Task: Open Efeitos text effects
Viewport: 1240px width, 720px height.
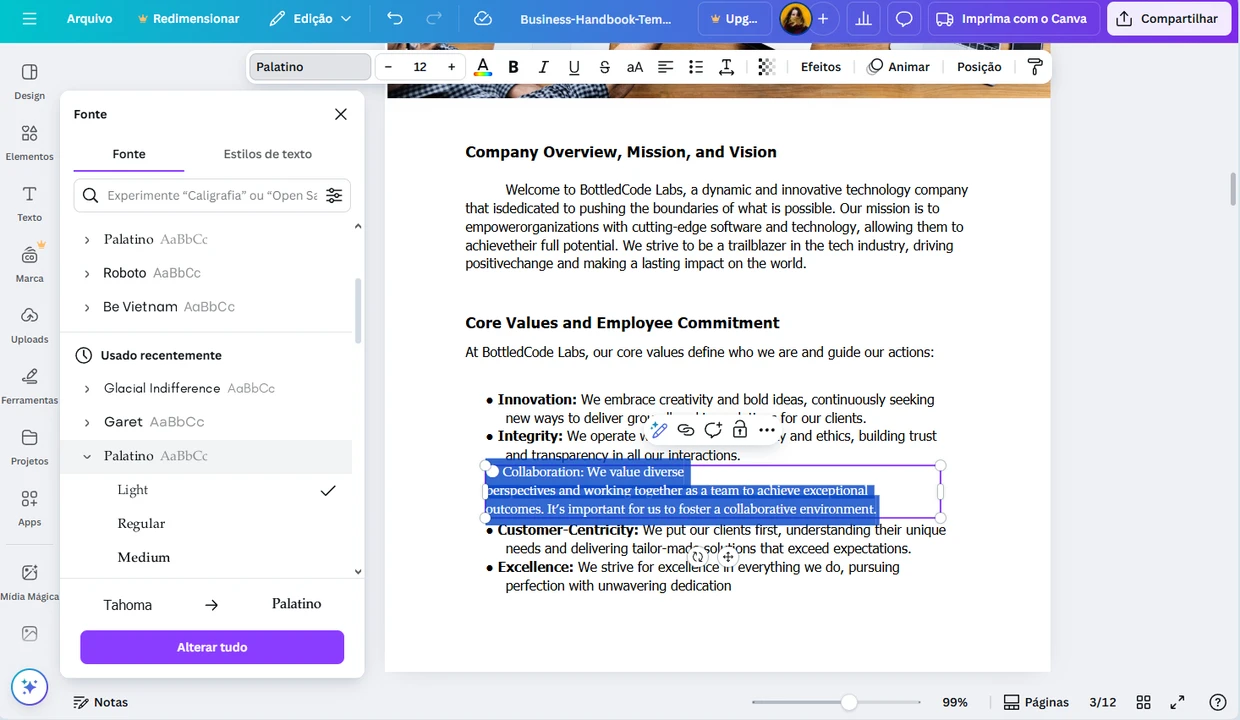Action: (821, 67)
